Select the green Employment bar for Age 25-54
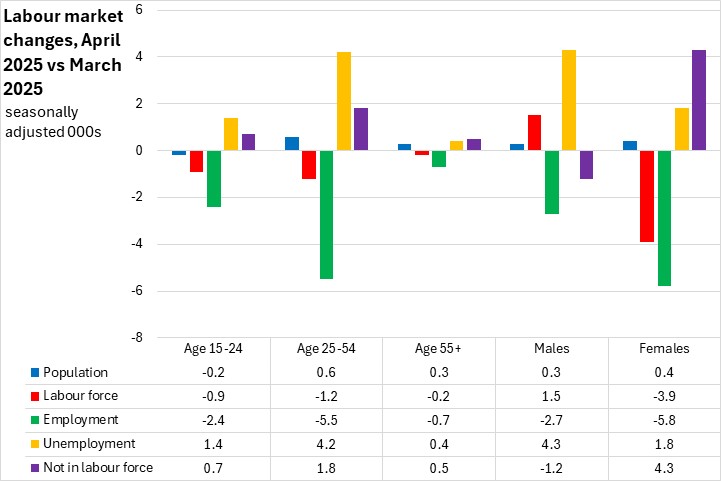The height and width of the screenshot is (481, 721). coord(327,214)
